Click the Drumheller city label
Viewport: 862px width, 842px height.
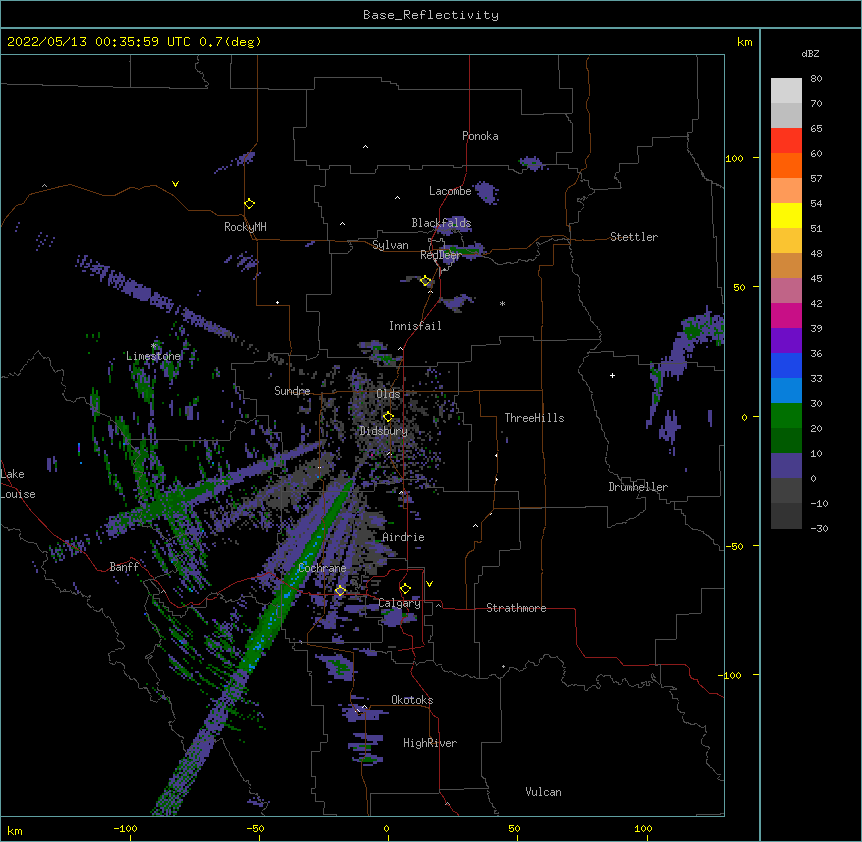point(638,487)
